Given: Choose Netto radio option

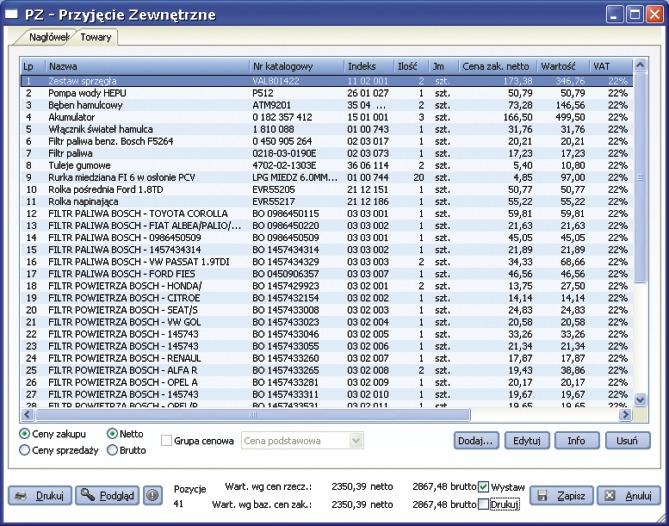Looking at the screenshot, I should [x=125, y=434].
